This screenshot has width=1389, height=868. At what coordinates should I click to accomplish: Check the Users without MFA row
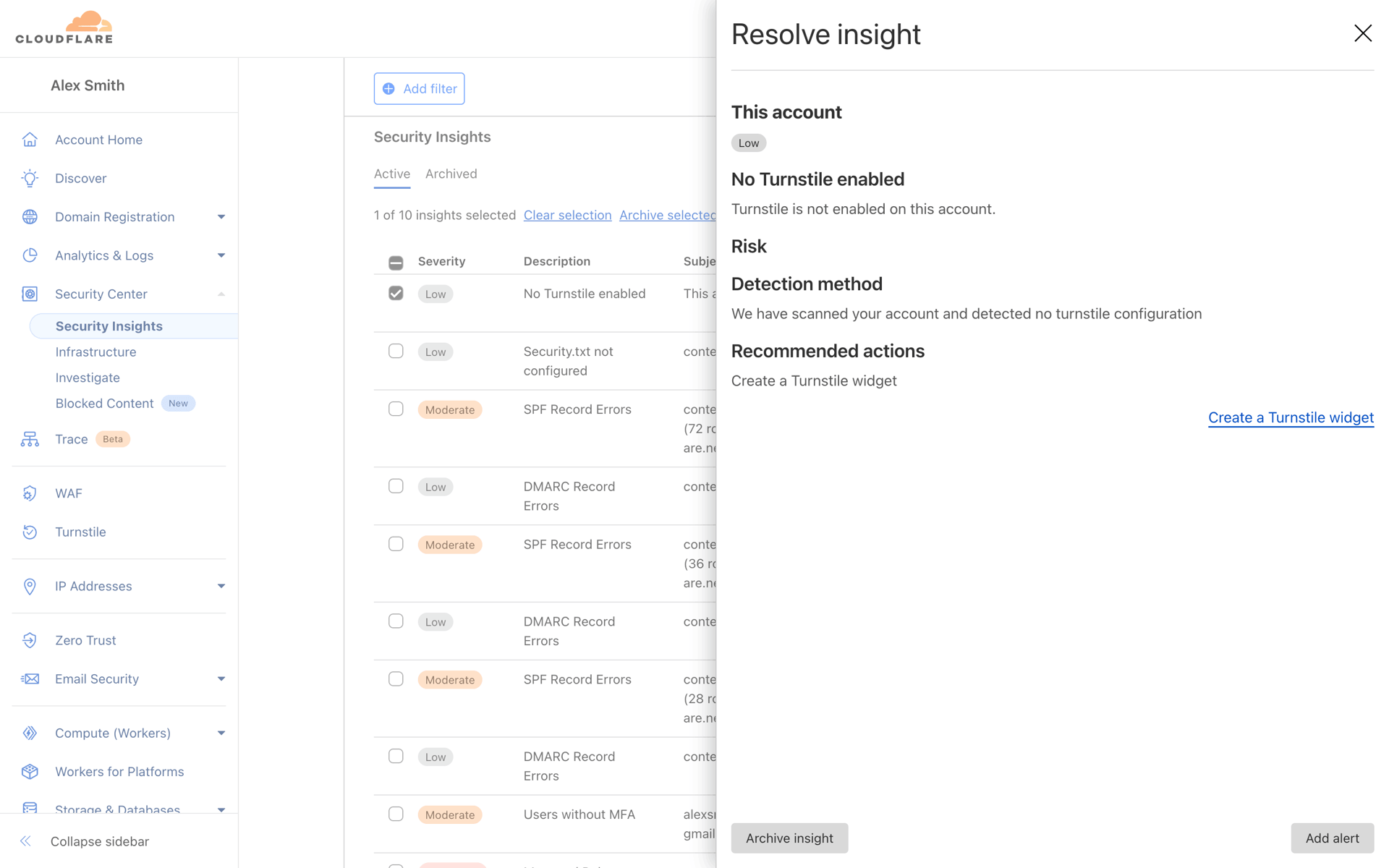396,814
